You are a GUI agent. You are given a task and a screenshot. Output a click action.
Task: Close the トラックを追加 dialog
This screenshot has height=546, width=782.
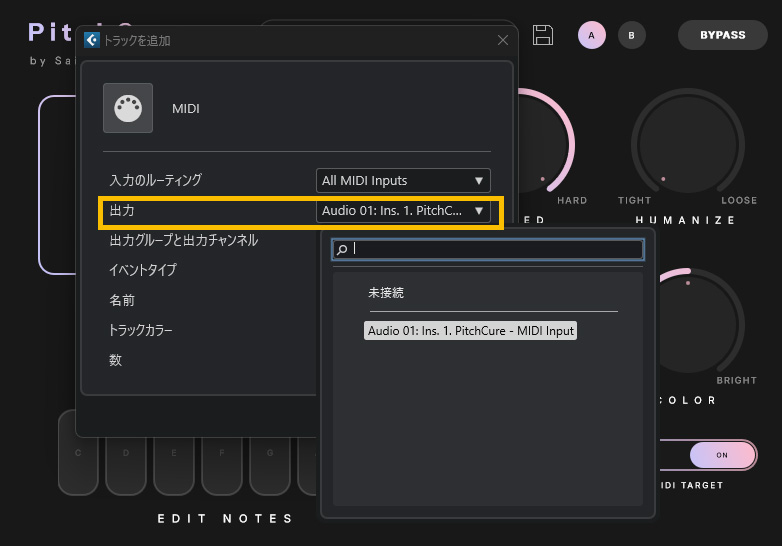coord(503,40)
